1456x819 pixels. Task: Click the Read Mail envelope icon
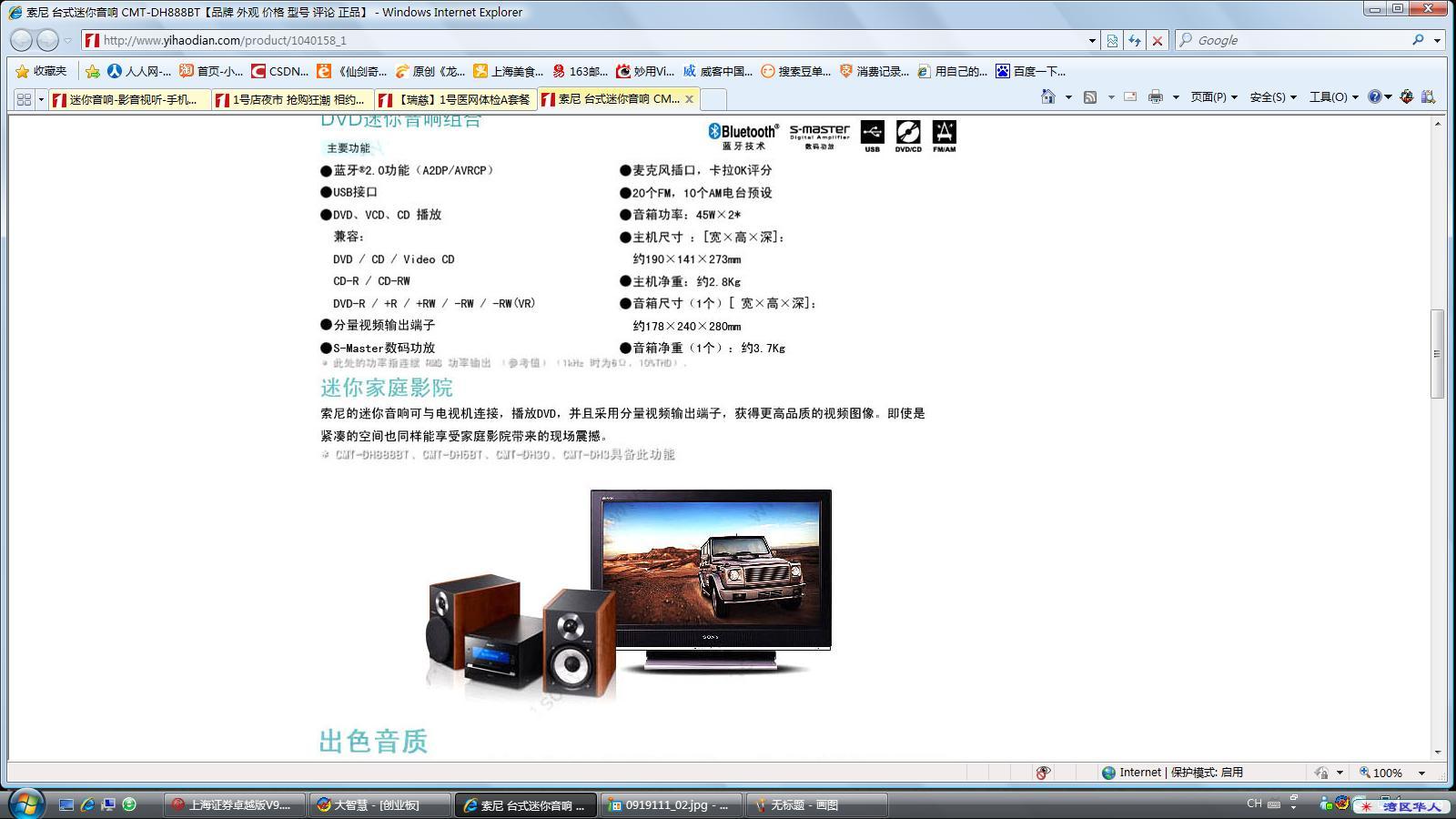[1130, 96]
